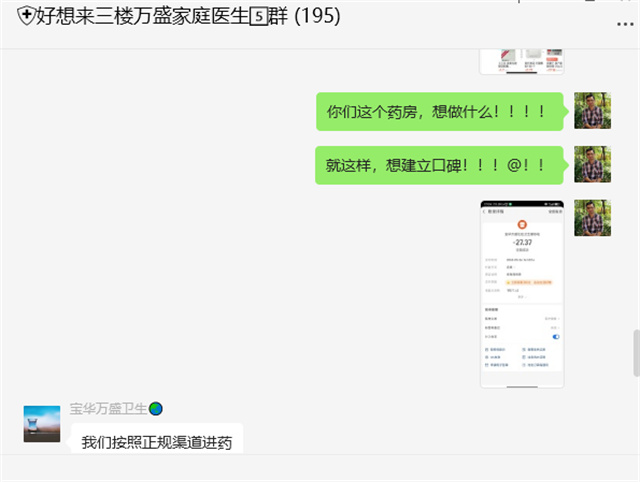The width and height of the screenshot is (640, 482).
Task: Click avatar beside '你们这个药房' message
Action: [x=592, y=110]
